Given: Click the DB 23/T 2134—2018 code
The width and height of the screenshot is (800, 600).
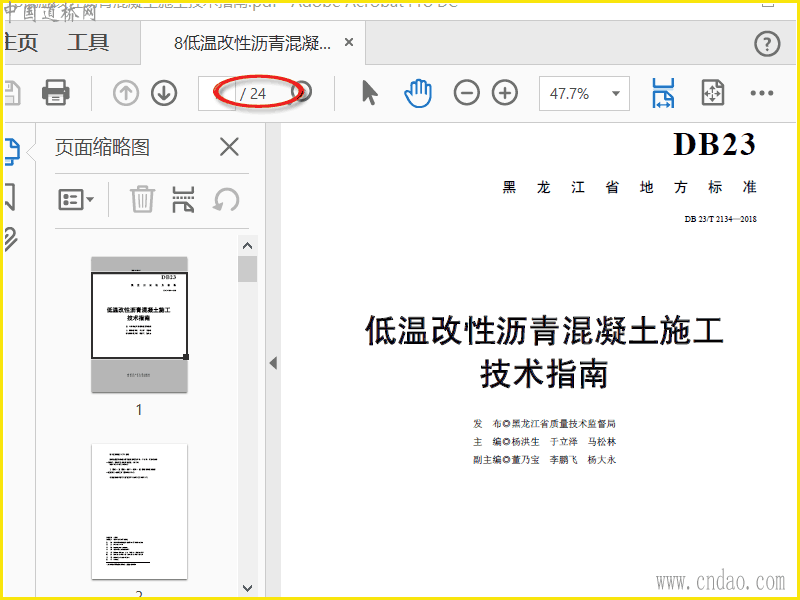Looking at the screenshot, I should 720,219.
